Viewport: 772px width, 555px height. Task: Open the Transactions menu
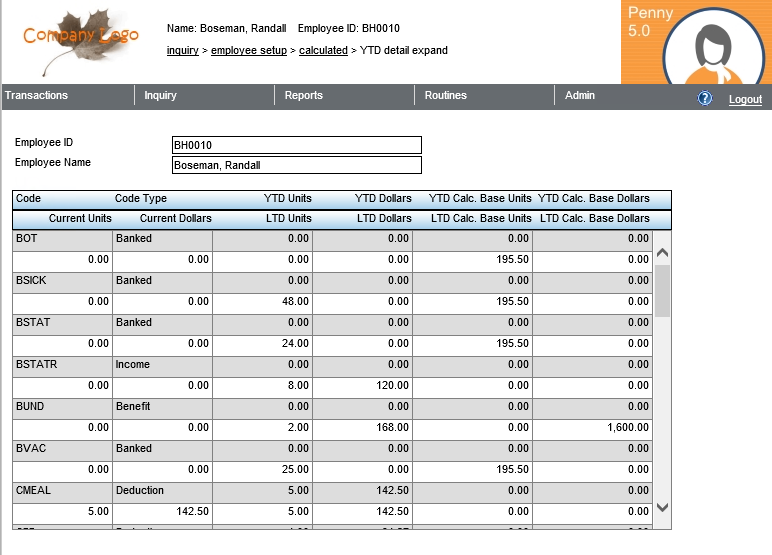(37, 96)
